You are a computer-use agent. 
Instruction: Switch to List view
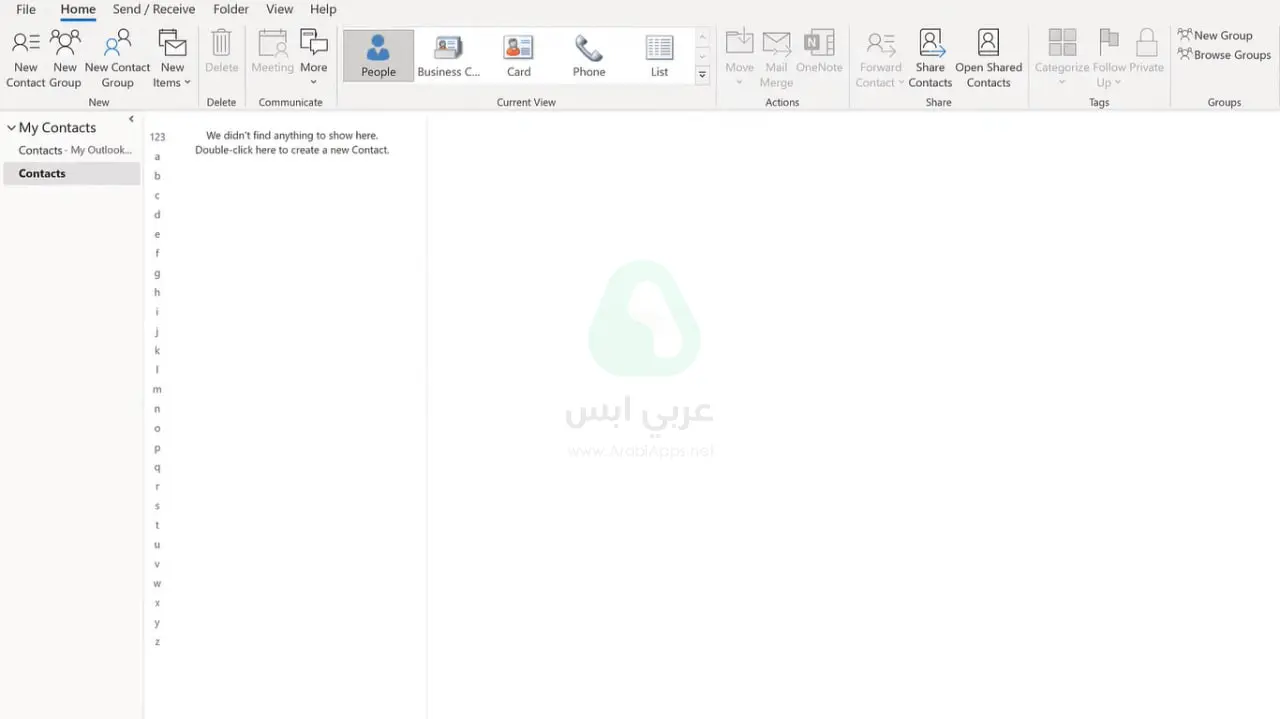pyautogui.click(x=659, y=55)
